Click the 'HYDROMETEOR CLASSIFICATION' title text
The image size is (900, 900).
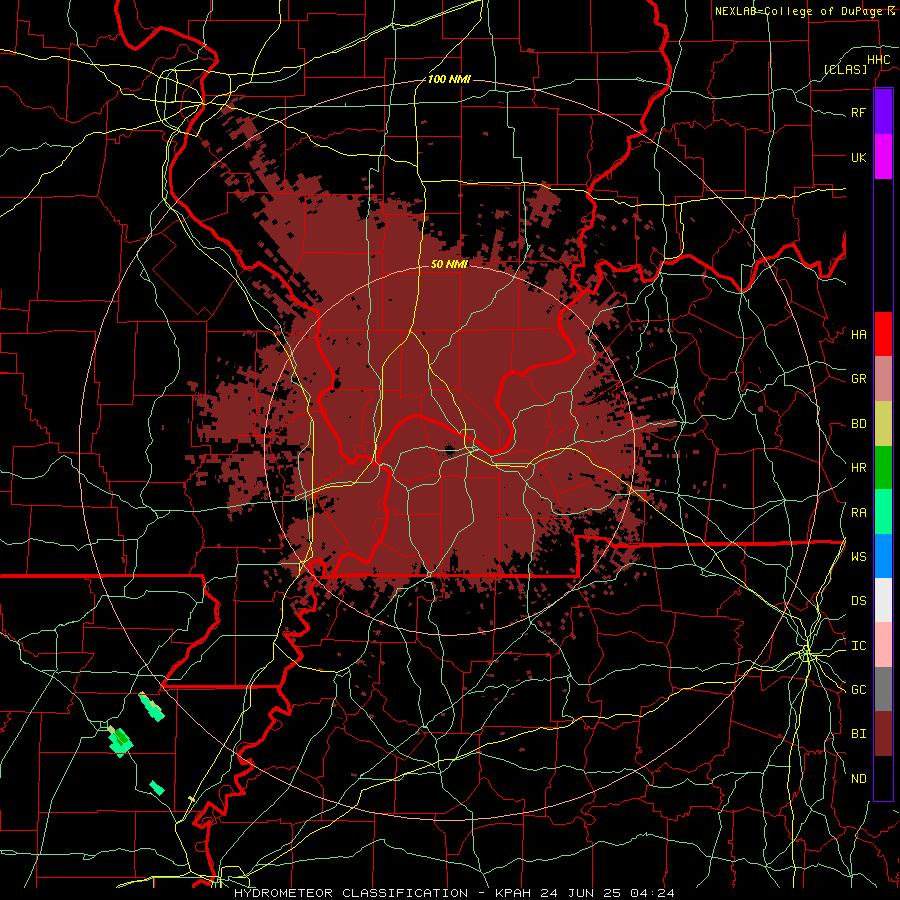click(351, 893)
